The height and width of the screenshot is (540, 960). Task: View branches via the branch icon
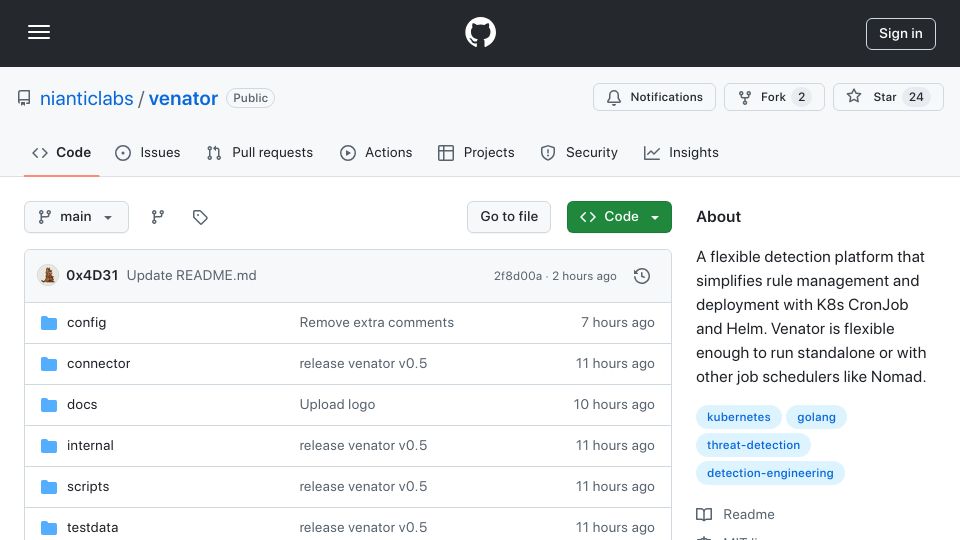[158, 217]
